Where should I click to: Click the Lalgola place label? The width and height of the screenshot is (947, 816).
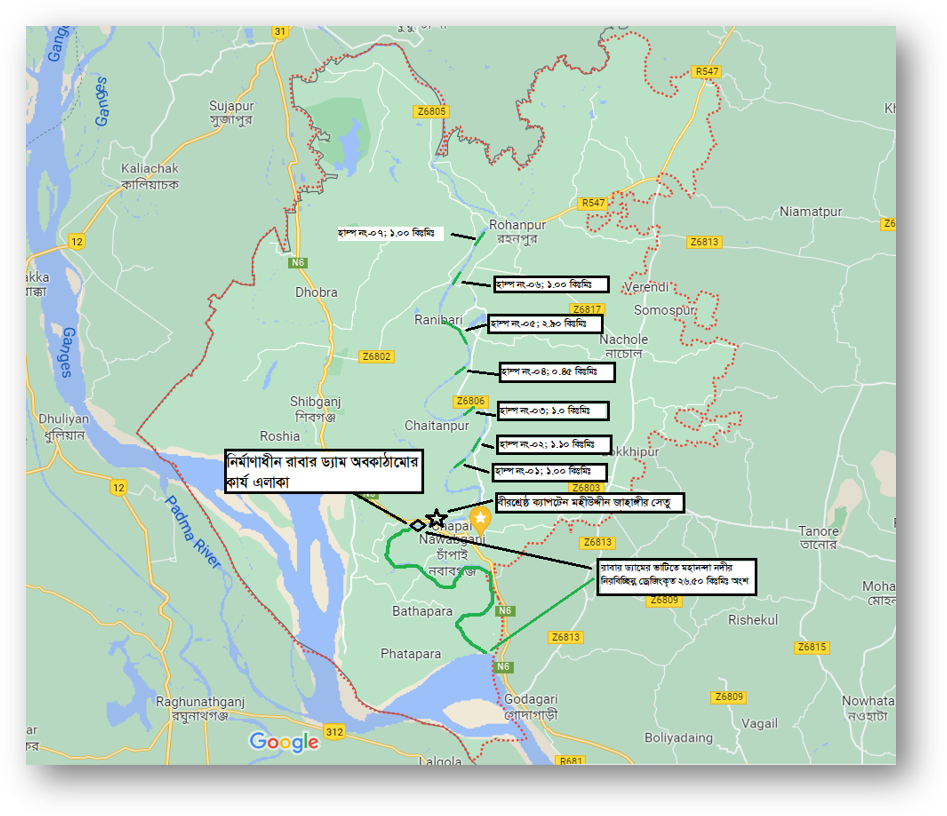[x=440, y=760]
